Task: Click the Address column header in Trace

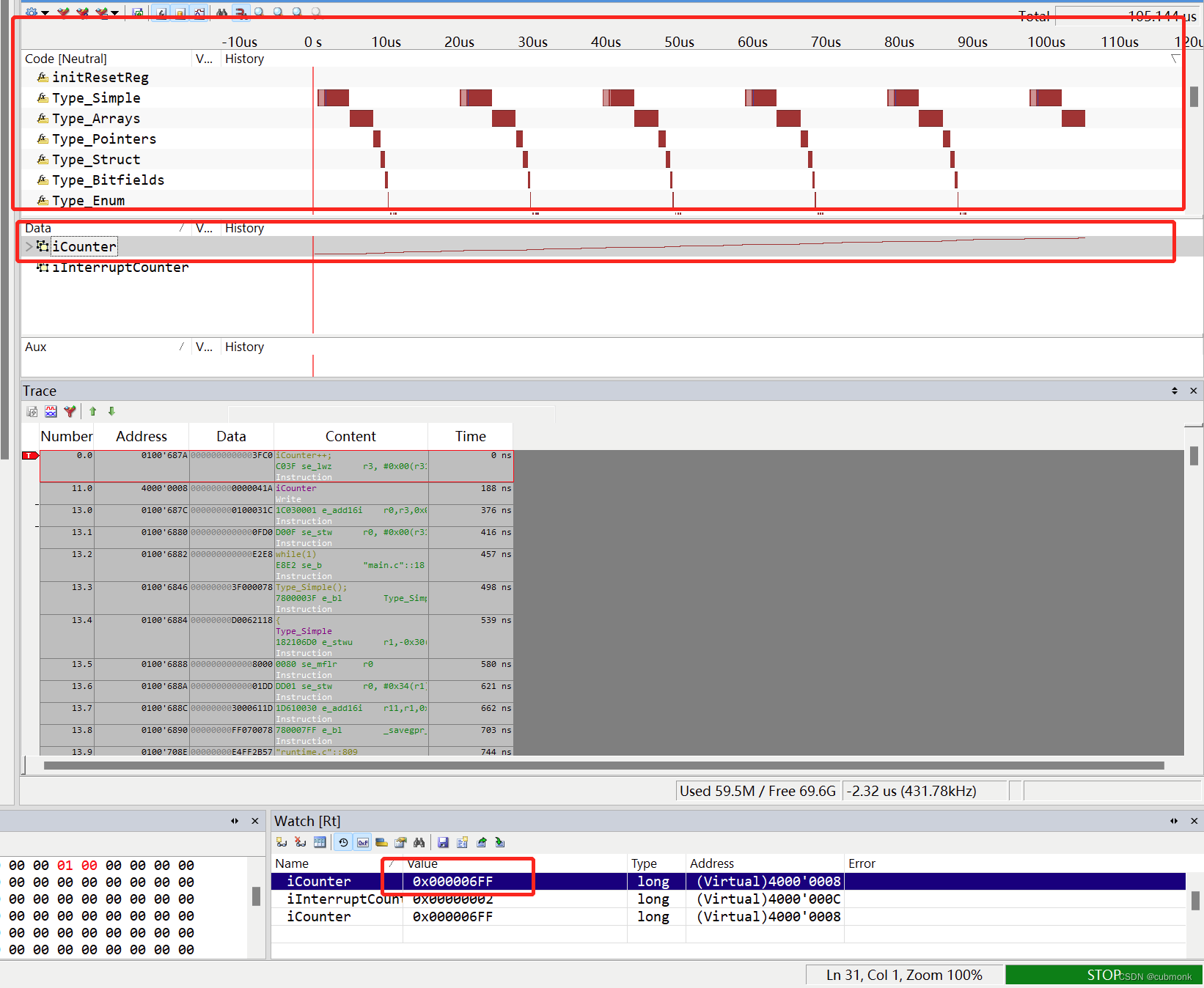Action: [142, 437]
